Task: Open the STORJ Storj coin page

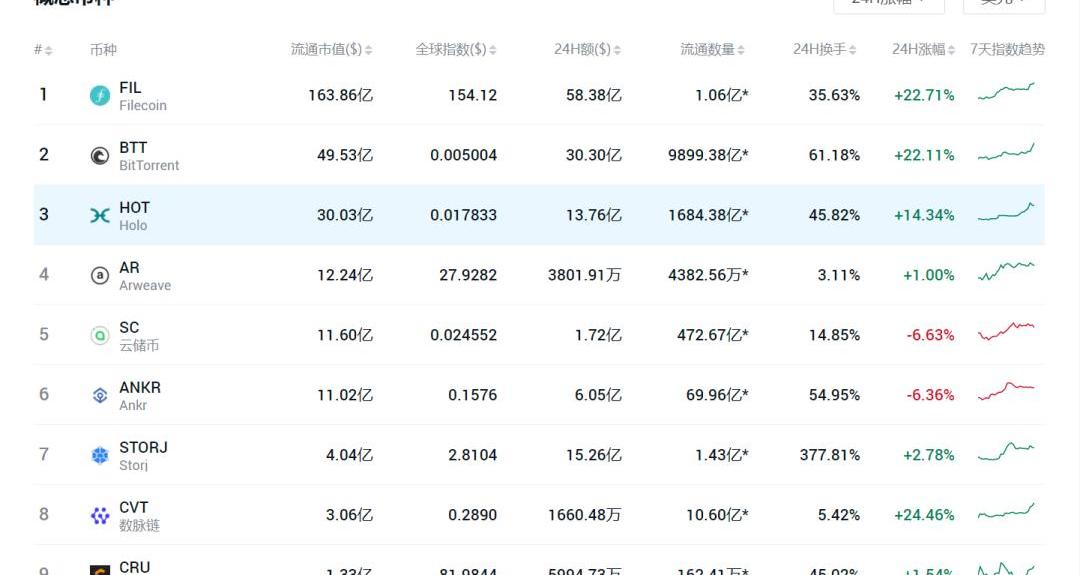Action: (143, 456)
